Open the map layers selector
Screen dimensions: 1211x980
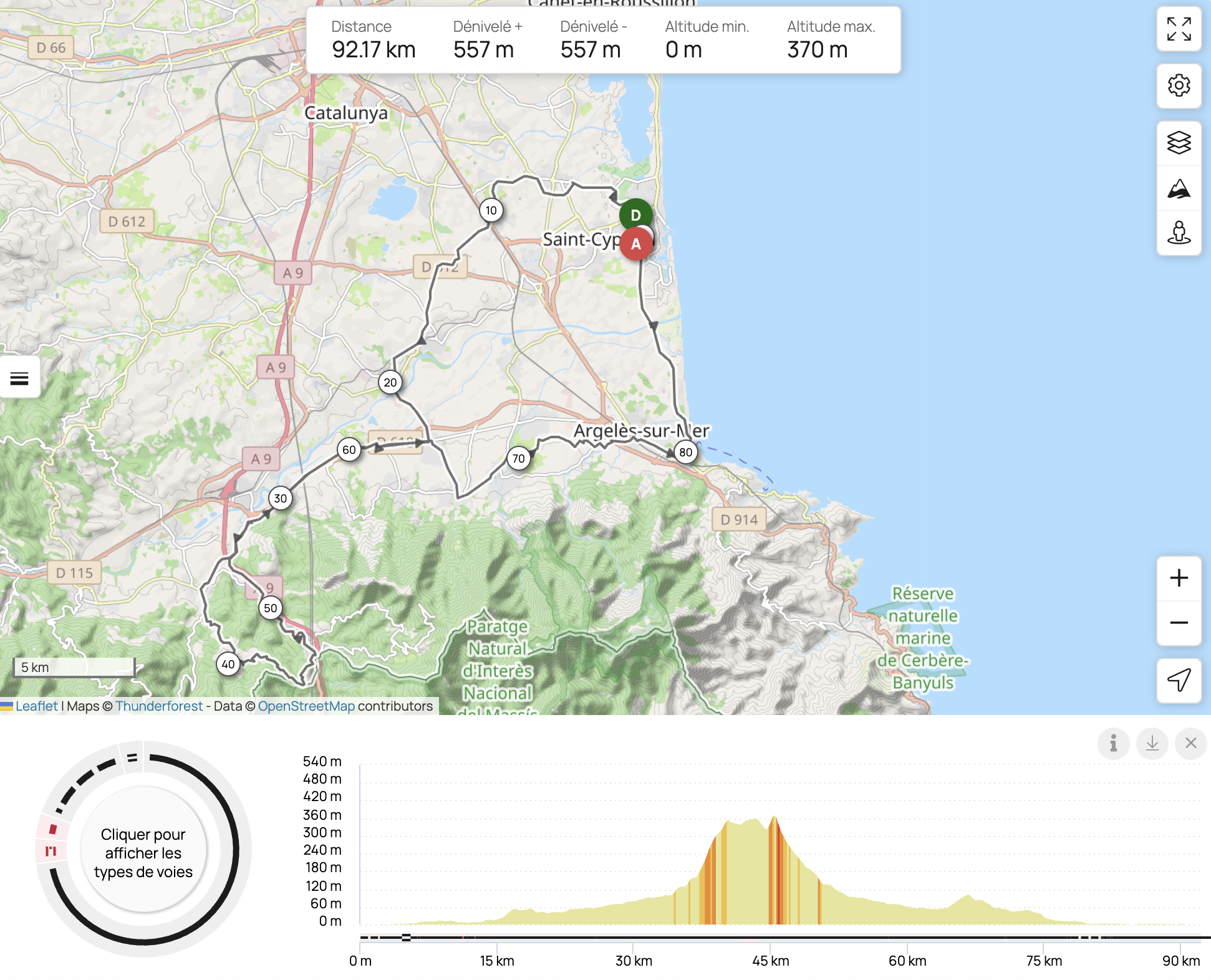click(x=1179, y=143)
